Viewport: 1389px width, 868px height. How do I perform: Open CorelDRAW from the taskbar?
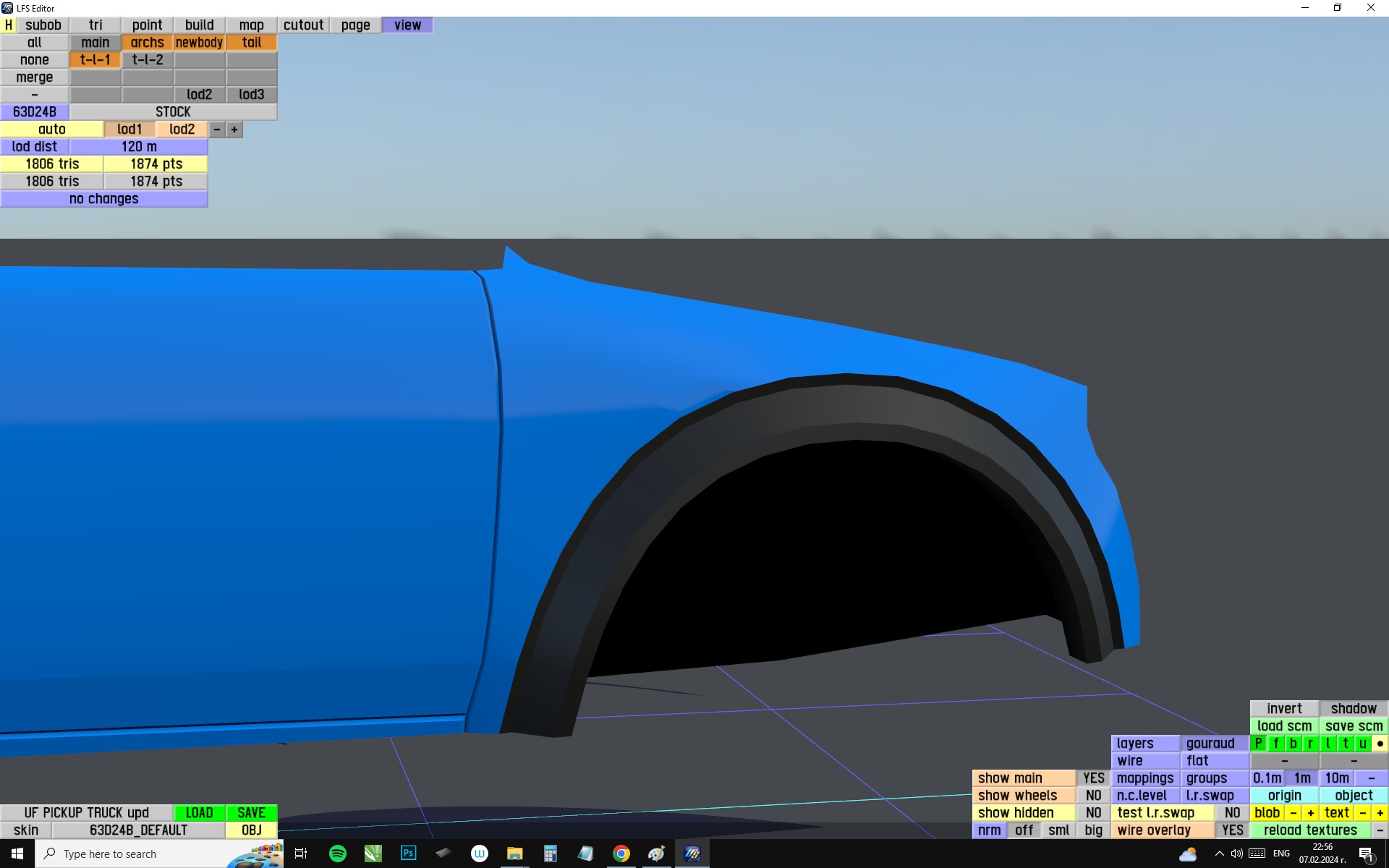373,854
